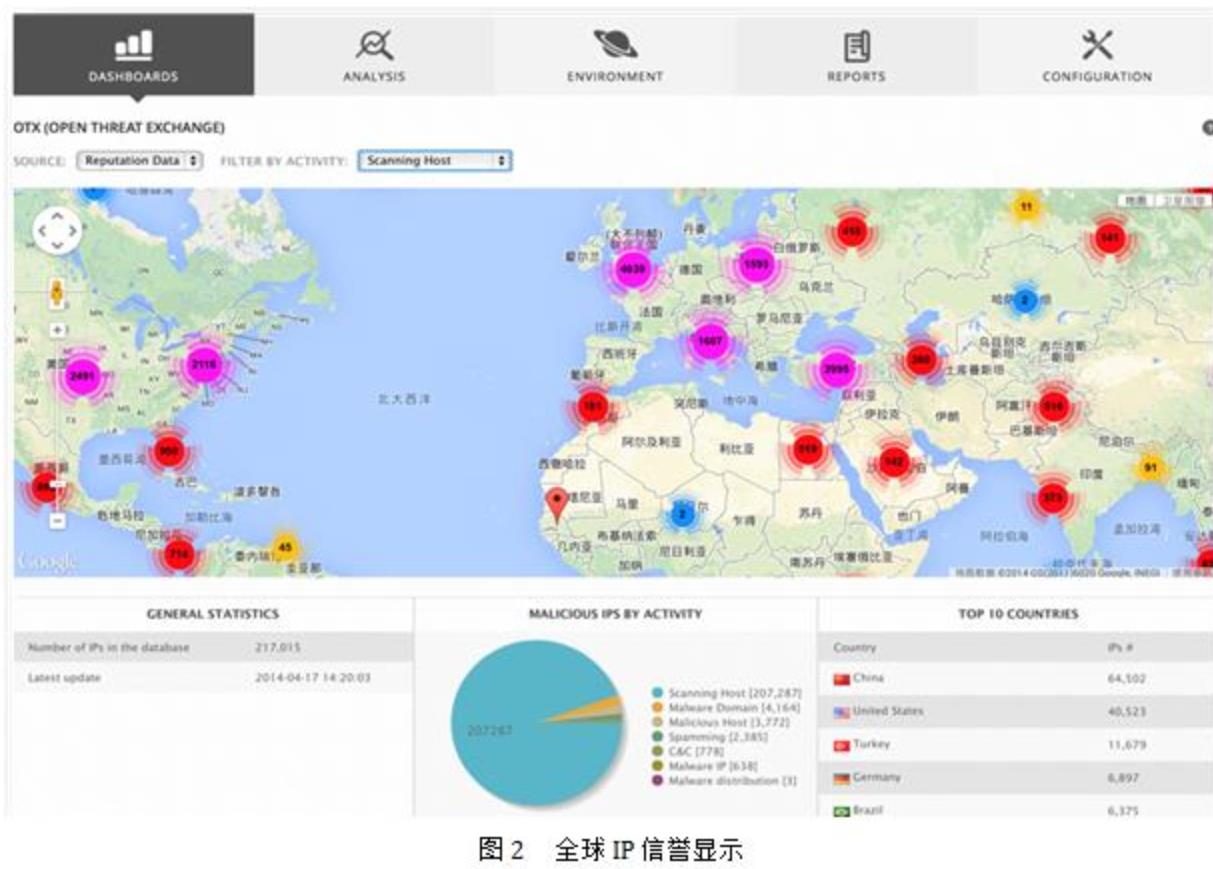Screen dimensions: 1213x869
Task: Click the red cluster over Morocco
Action: (593, 406)
